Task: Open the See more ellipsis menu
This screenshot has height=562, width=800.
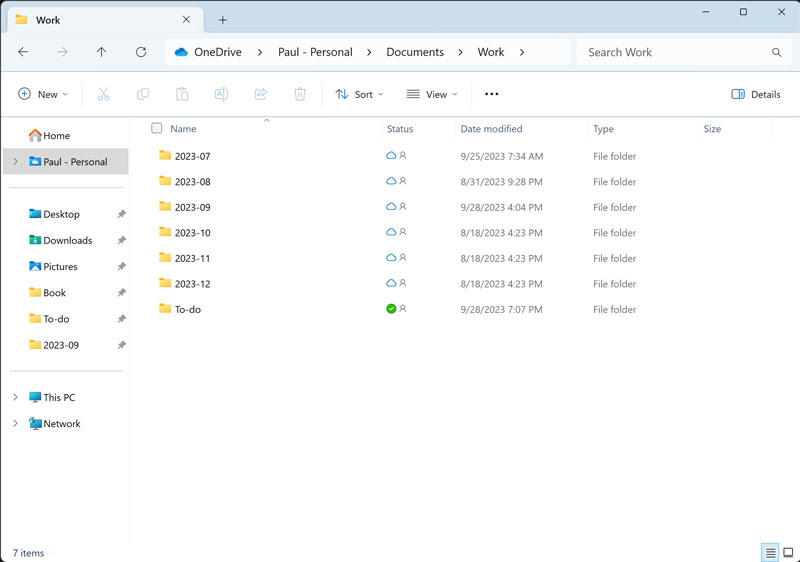Action: pyautogui.click(x=491, y=94)
